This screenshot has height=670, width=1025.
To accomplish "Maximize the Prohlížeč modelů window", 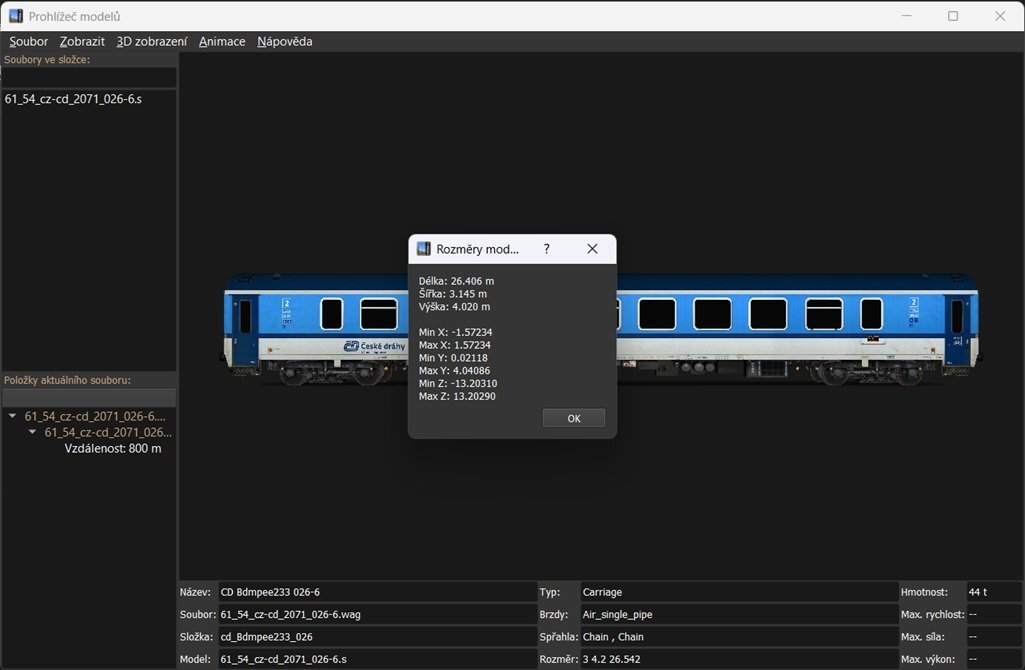I will [x=953, y=16].
